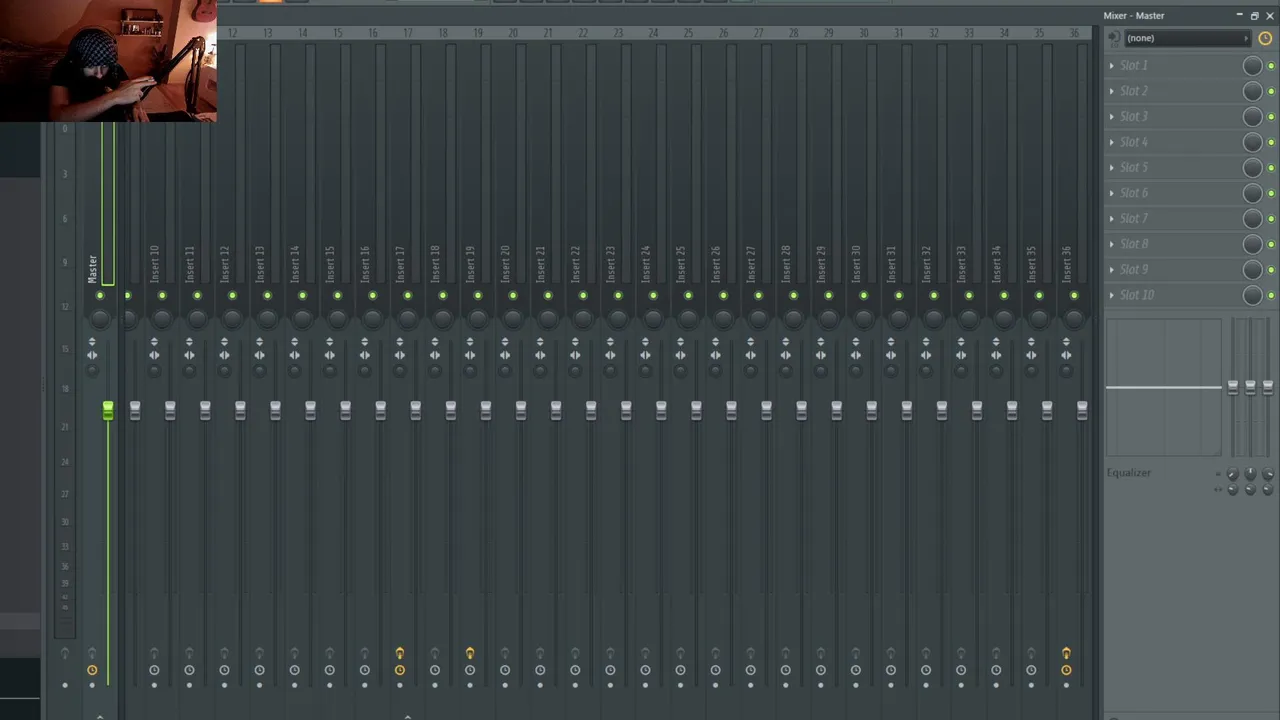Click the Slot 2 label text

[x=1133, y=91]
